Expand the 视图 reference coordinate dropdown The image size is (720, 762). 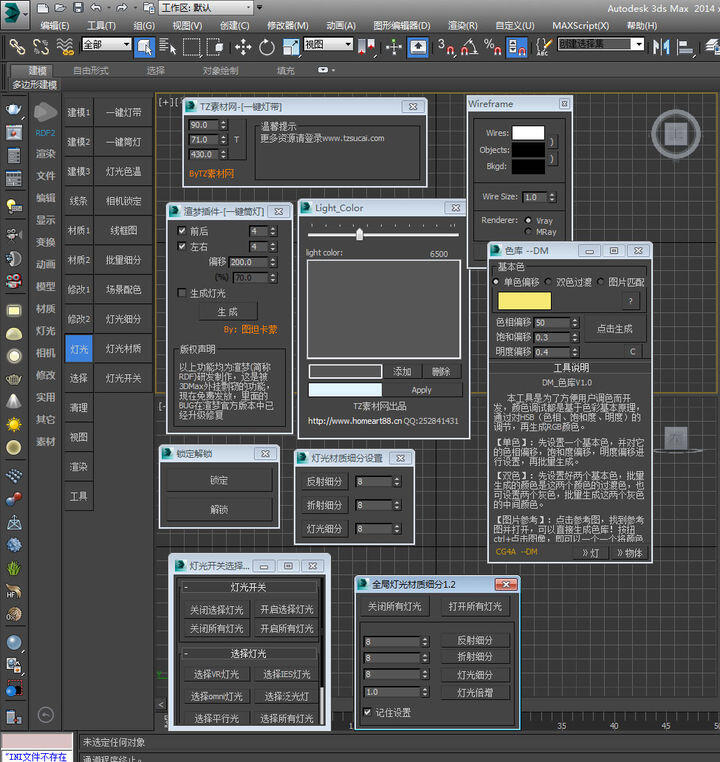(x=329, y=45)
